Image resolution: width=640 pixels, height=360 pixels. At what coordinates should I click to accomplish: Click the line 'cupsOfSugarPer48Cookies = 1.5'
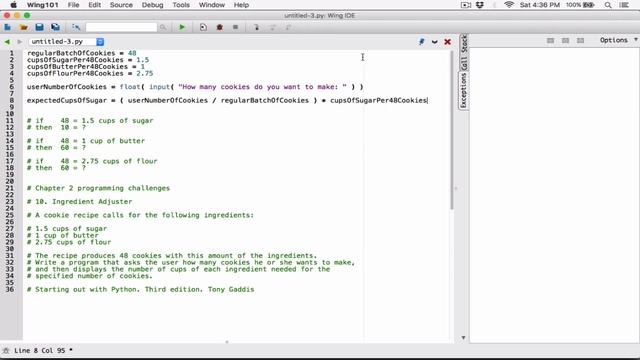click(x=88, y=60)
